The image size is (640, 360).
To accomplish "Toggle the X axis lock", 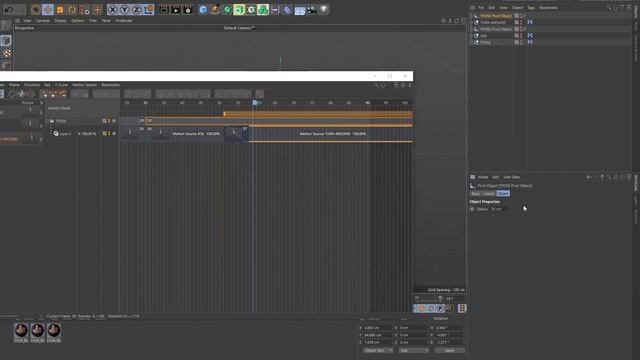I will tap(113, 9).
